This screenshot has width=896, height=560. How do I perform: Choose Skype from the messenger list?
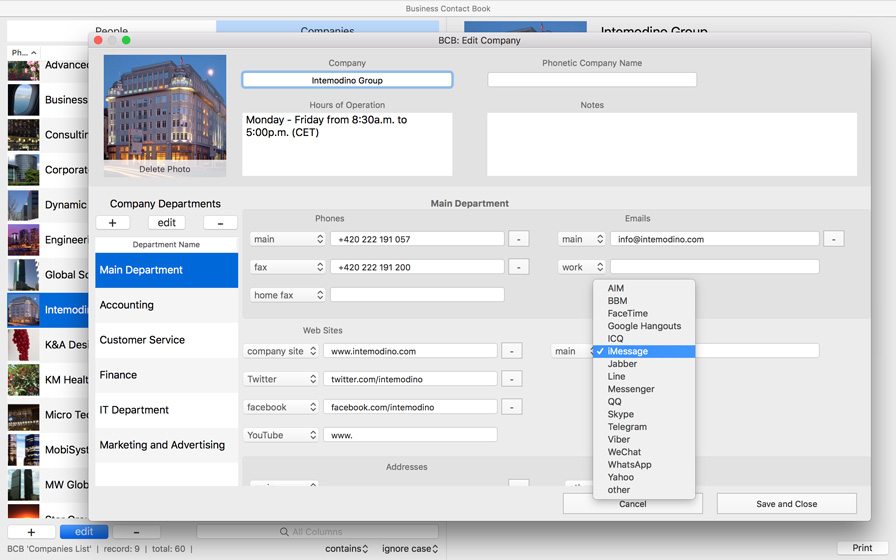644,414
